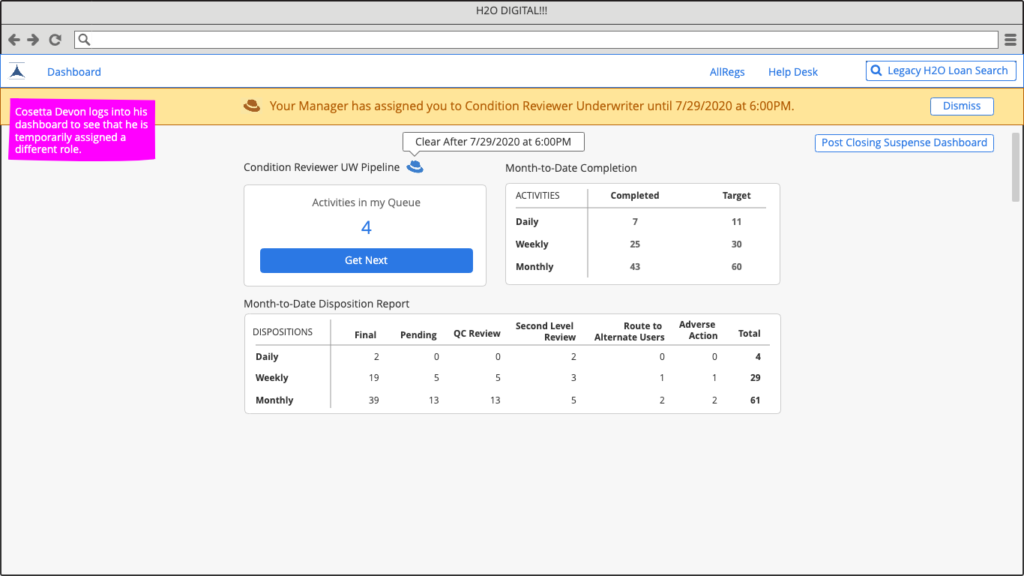
Task: Go to the Dashboard nav item
Action: (x=74, y=72)
